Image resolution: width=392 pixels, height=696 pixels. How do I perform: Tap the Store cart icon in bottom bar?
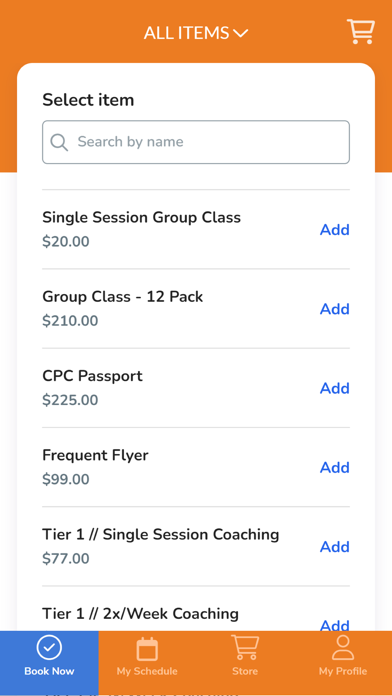pos(245,648)
